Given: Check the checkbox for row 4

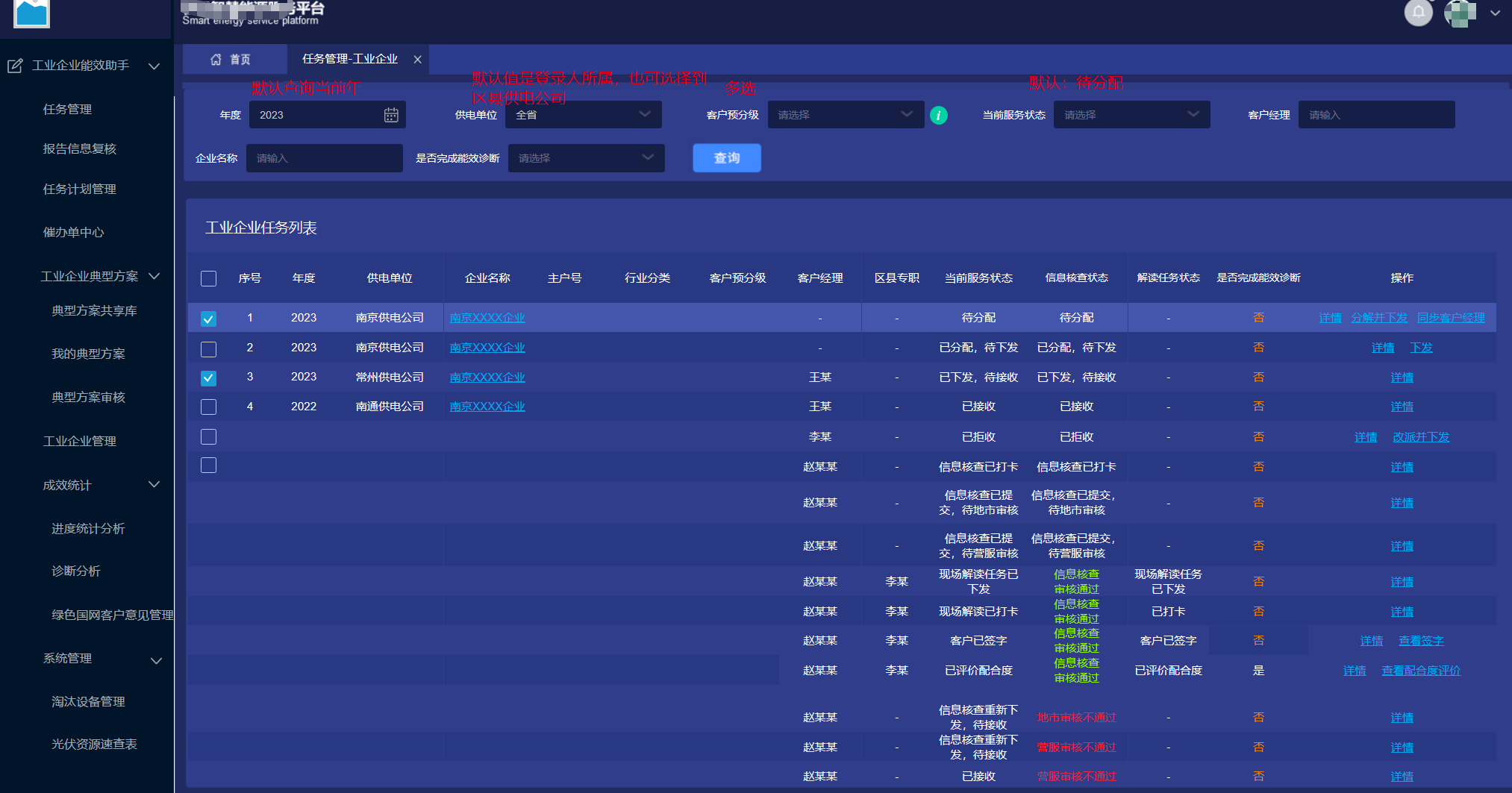Looking at the screenshot, I should click(209, 407).
